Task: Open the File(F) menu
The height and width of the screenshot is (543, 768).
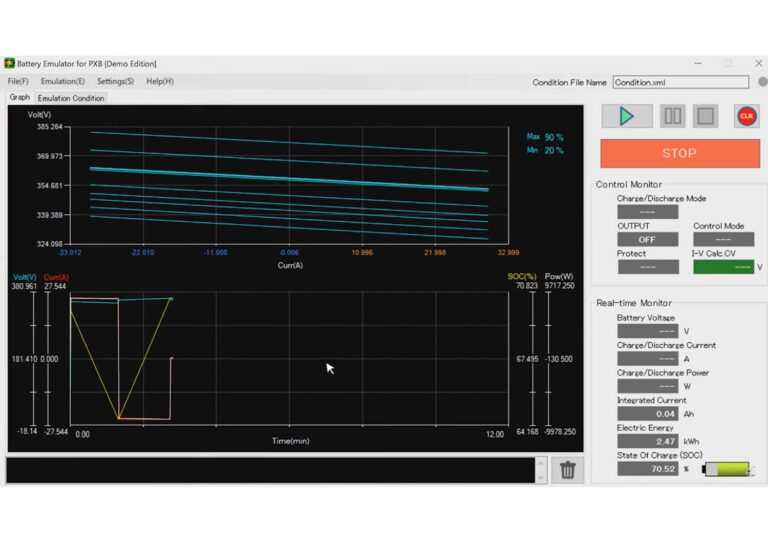Action: 18,81
